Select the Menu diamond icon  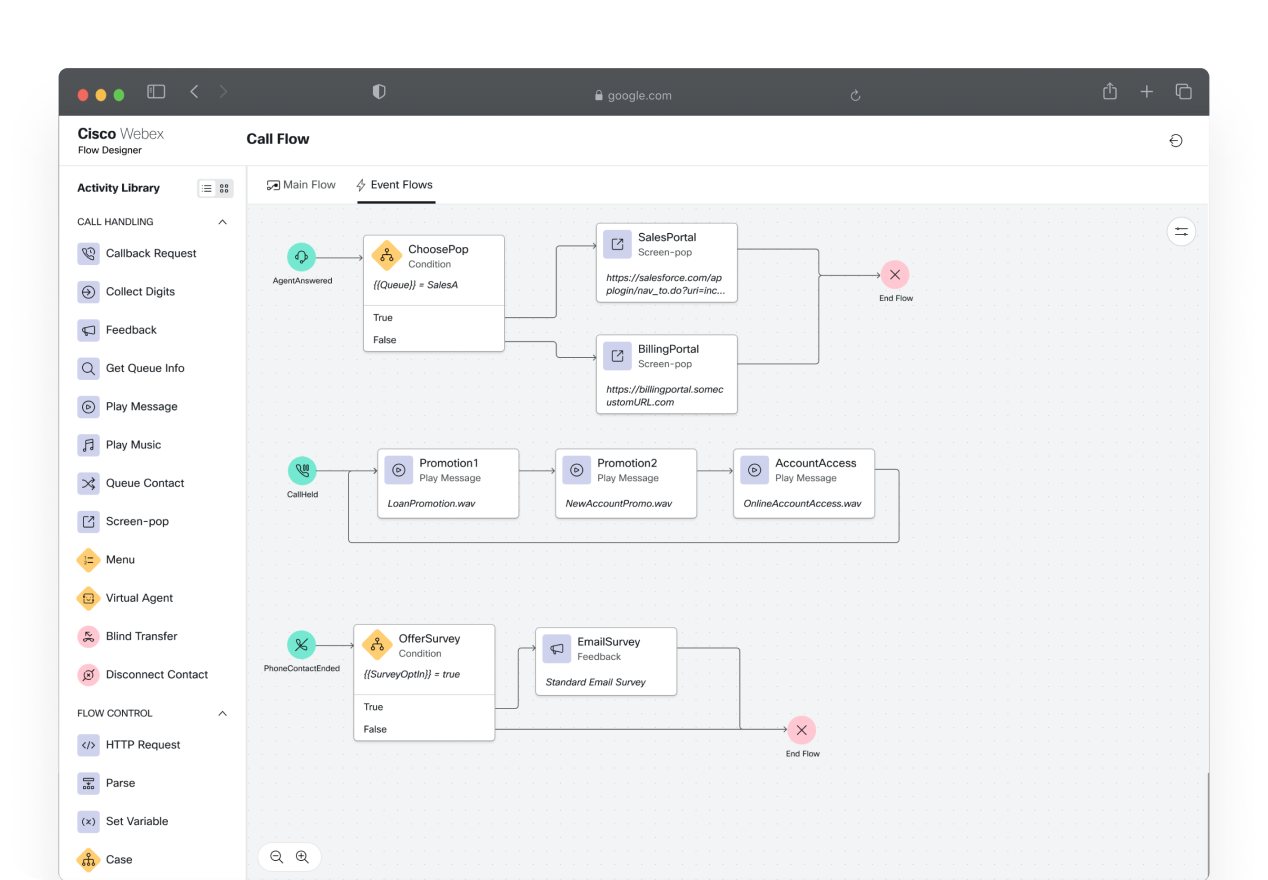coord(88,560)
